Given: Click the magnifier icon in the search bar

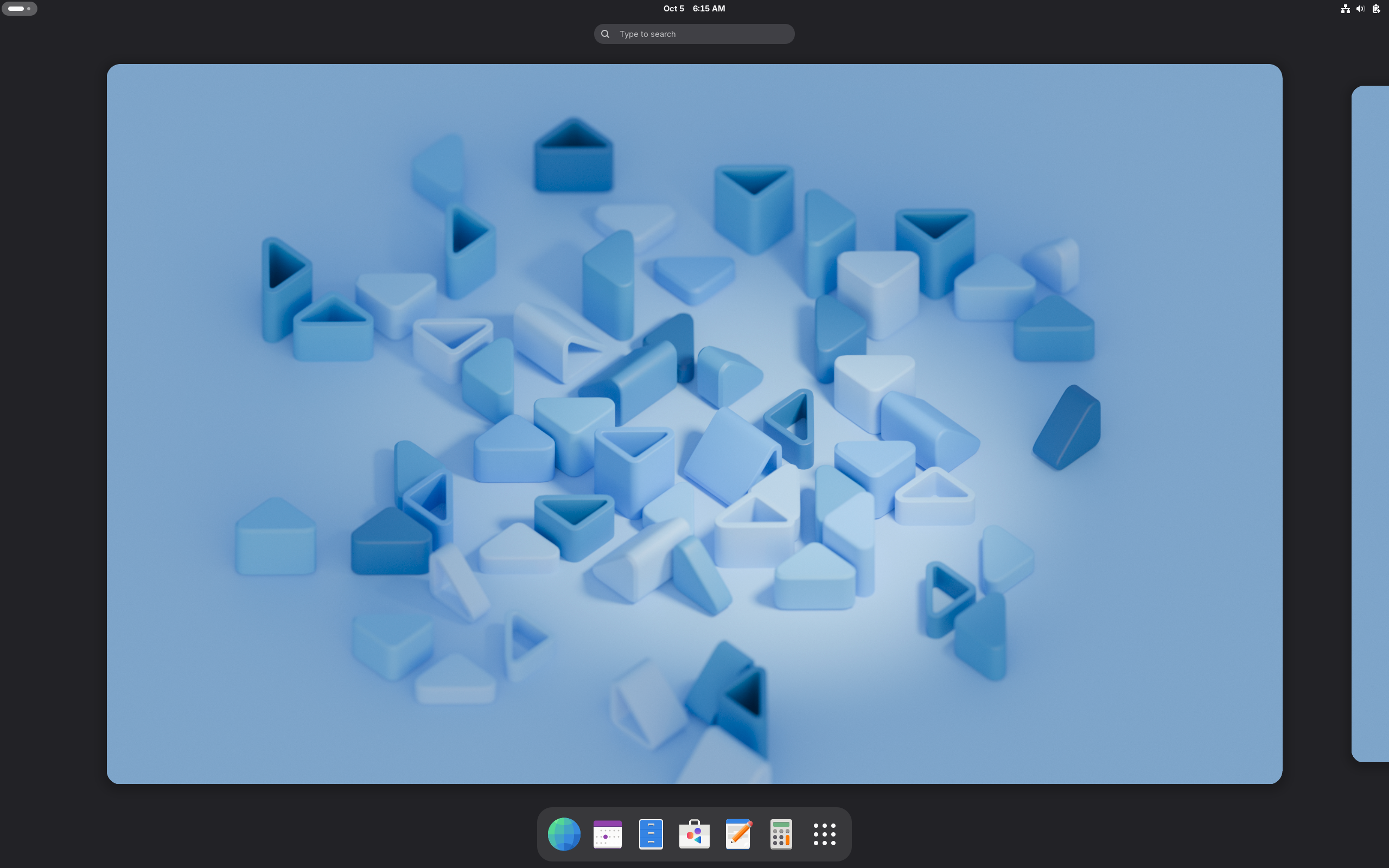Looking at the screenshot, I should coord(605,34).
